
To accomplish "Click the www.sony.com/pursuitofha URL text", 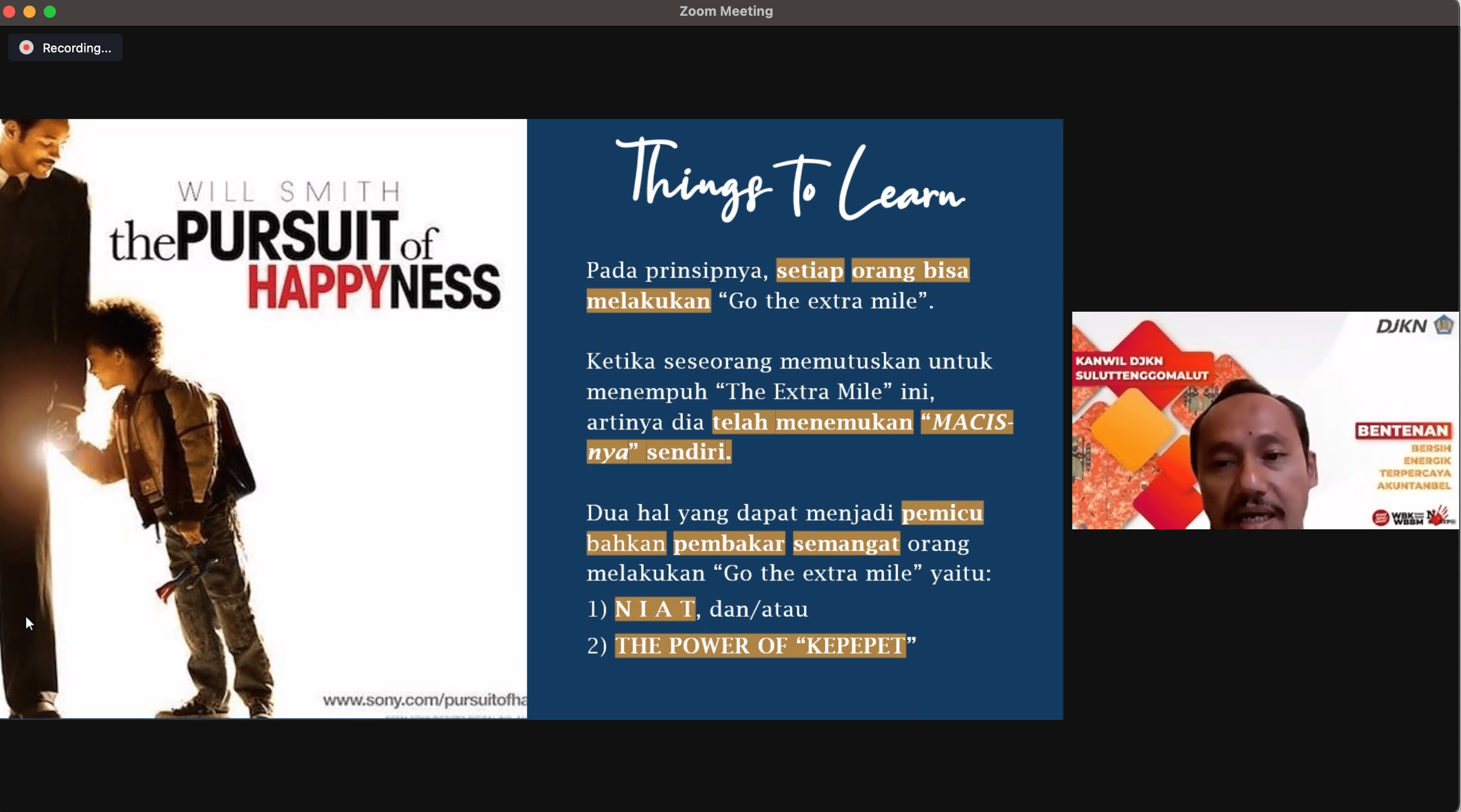I will [x=425, y=700].
